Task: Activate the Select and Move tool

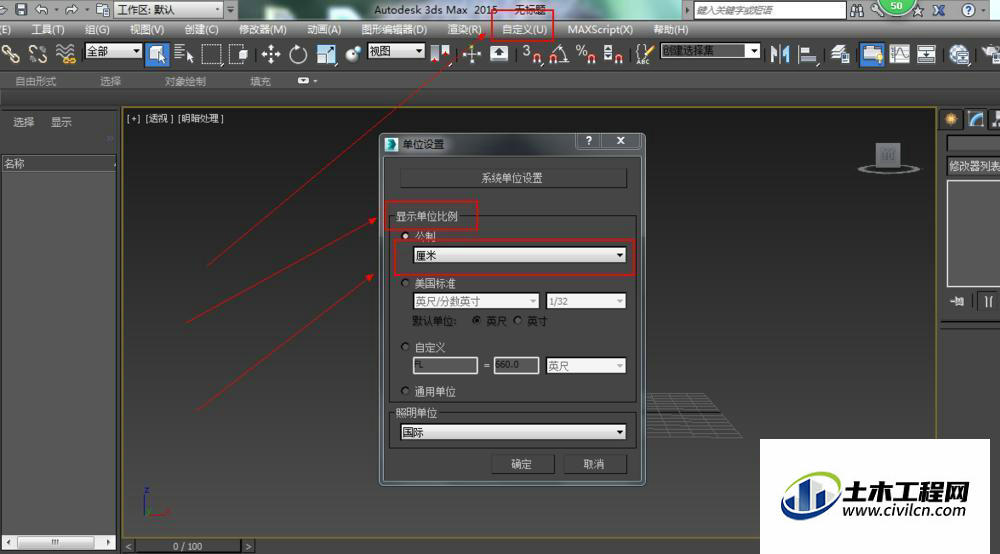Action: pos(271,54)
